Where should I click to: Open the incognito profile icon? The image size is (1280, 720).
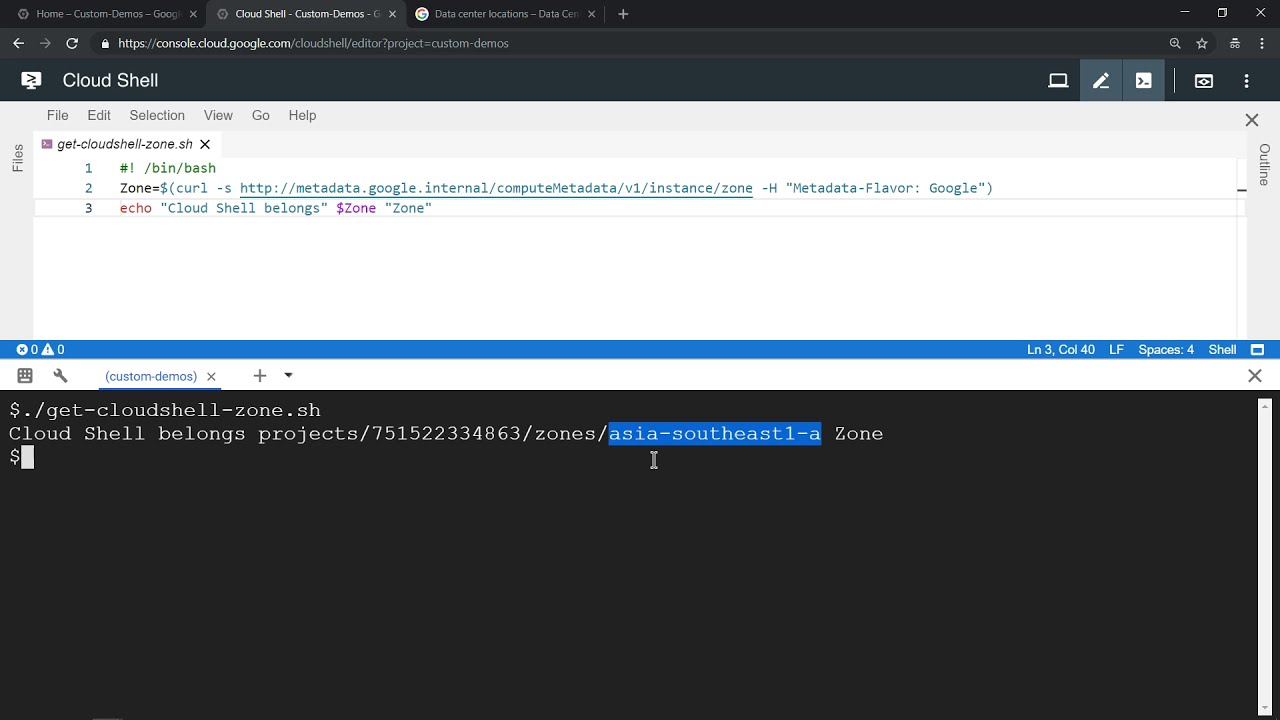tap(1235, 43)
